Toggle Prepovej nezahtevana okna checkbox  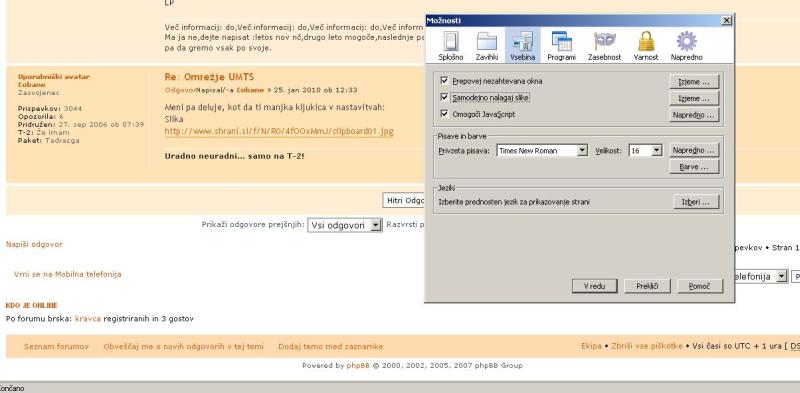(444, 81)
